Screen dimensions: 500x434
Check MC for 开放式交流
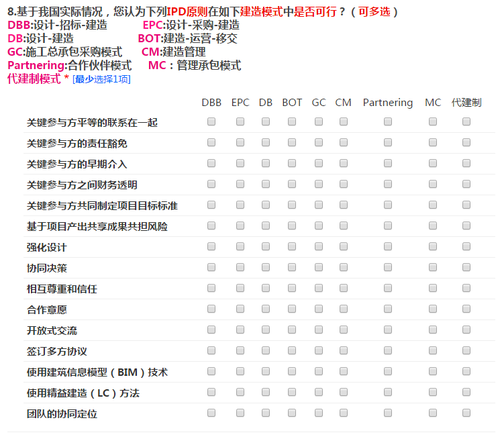pyautogui.click(x=433, y=330)
